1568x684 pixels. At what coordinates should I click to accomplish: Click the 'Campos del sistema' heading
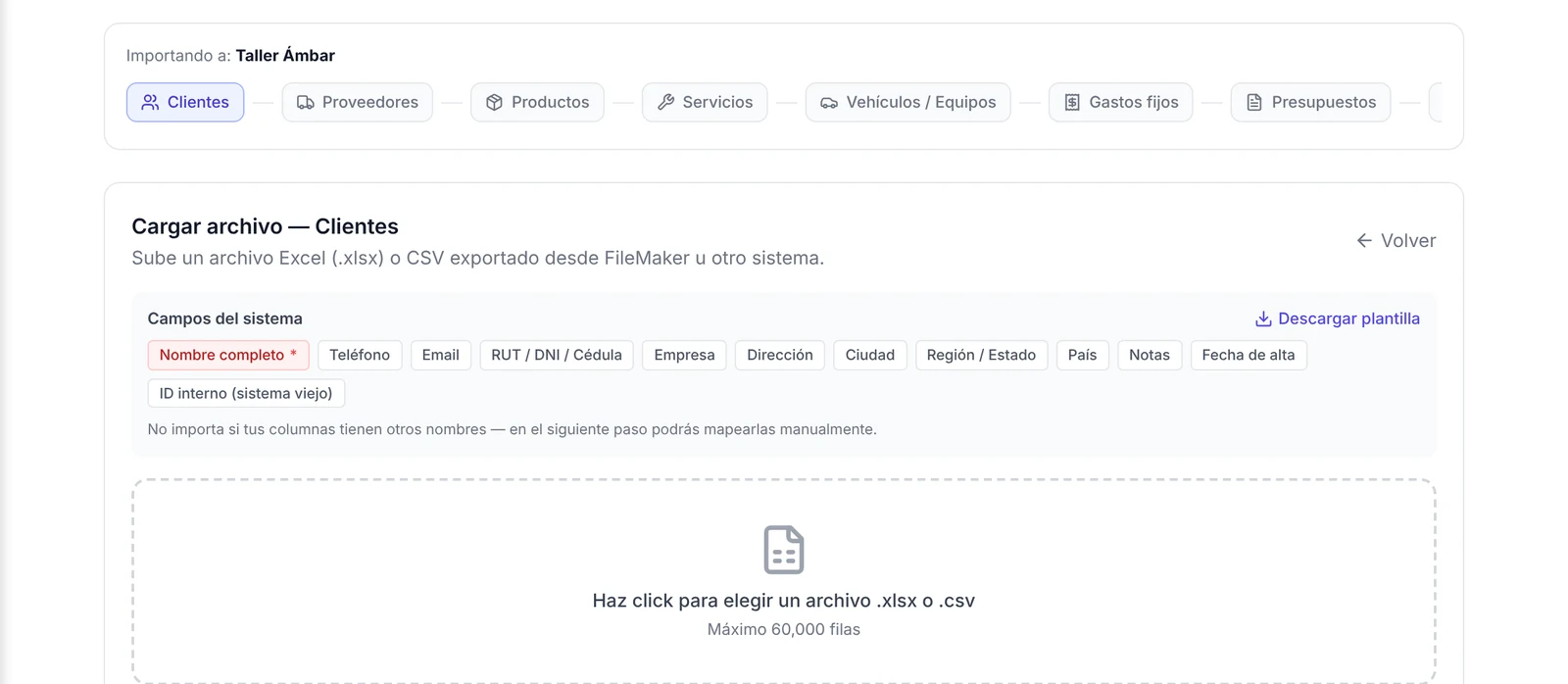click(x=224, y=318)
